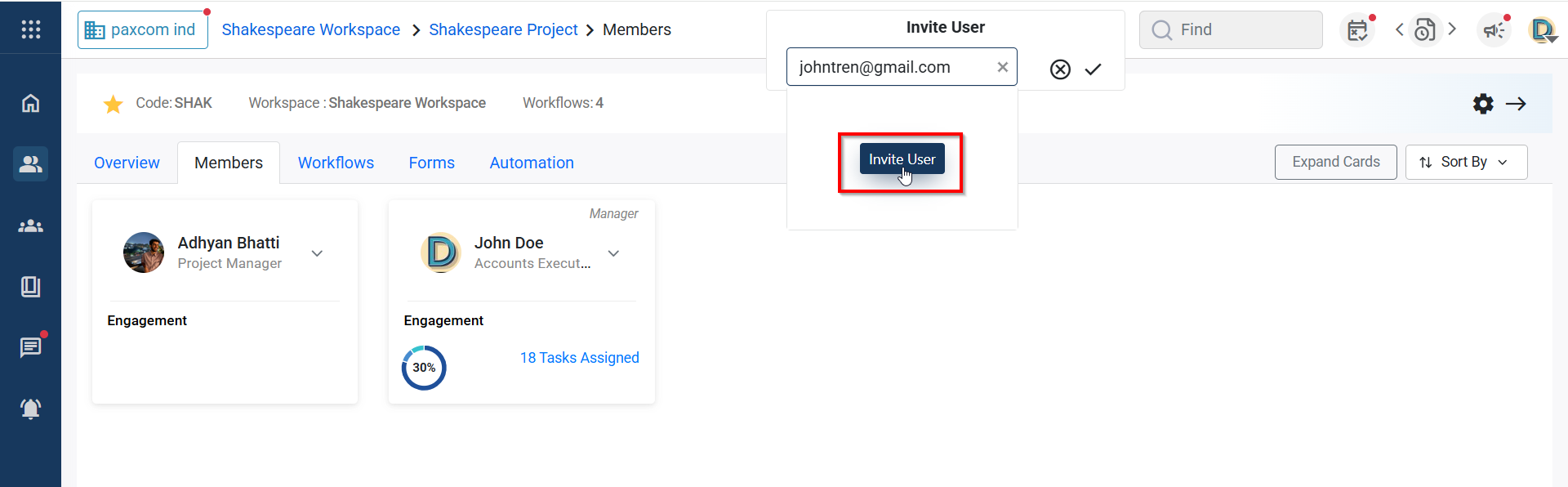Screen dimensions: 1568x487
Task: Clear the invite email field text
Action: coord(1002,67)
